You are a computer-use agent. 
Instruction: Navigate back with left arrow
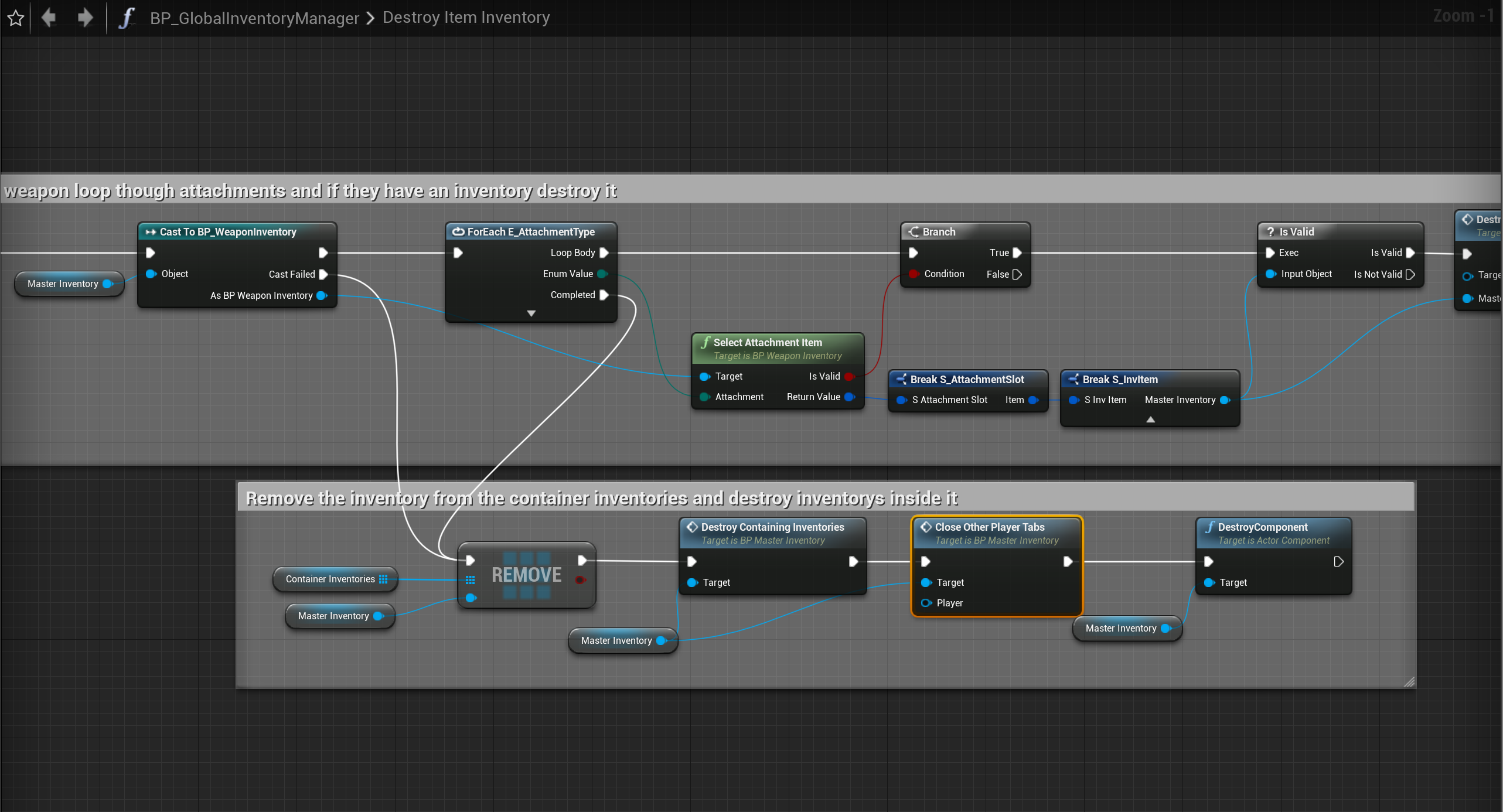tap(49, 18)
